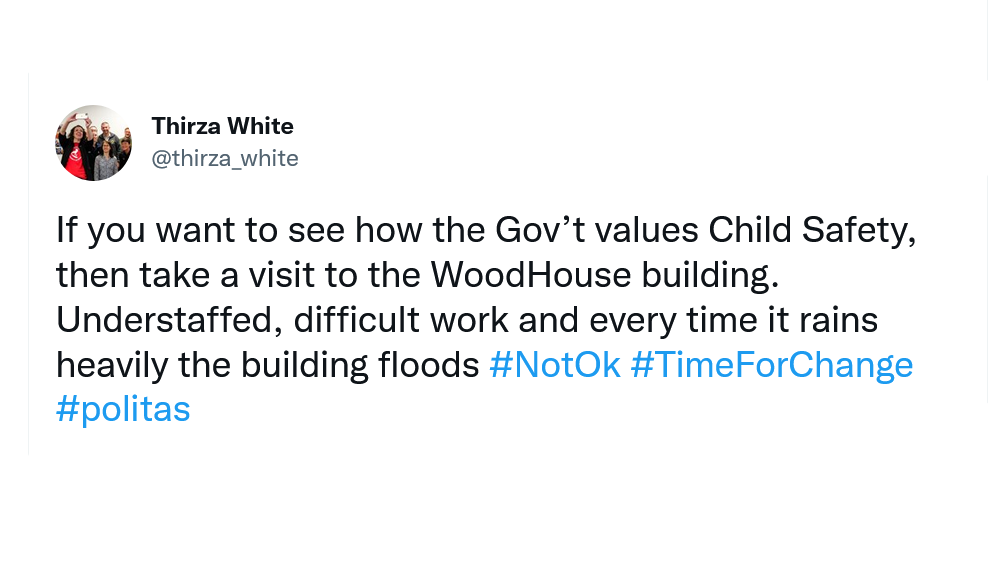996x581 pixels.
Task: Click the word heavily in the tweet
Action: tap(112, 365)
